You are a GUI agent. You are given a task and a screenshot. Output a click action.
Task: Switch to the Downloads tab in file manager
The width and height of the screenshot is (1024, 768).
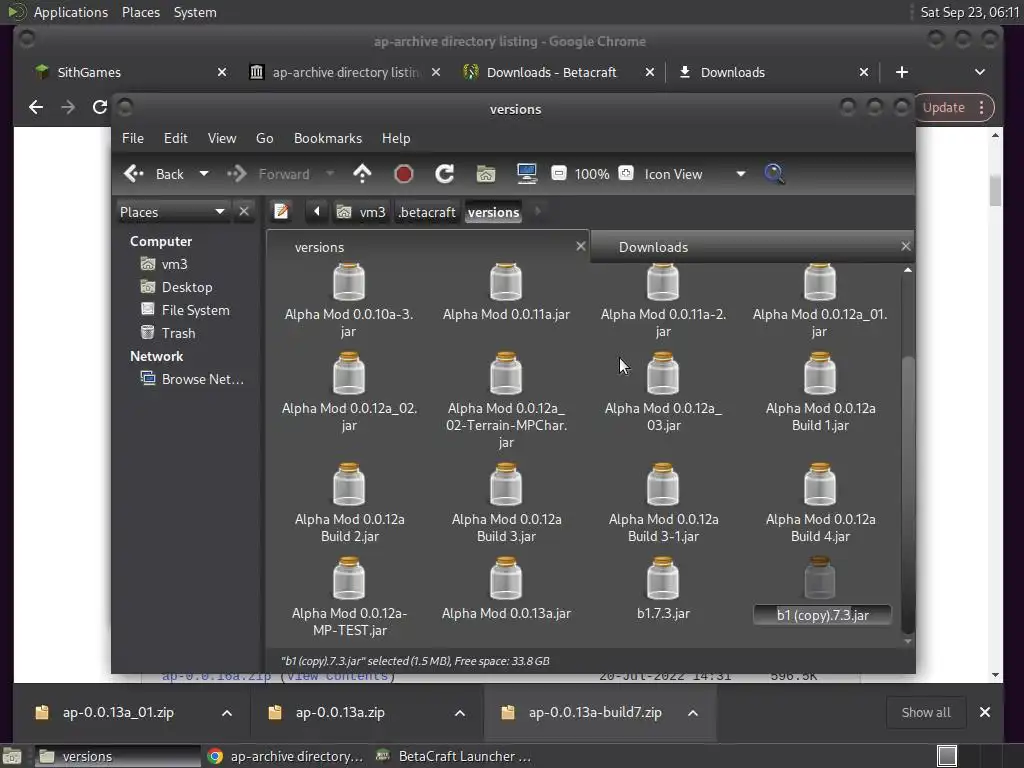[653, 247]
